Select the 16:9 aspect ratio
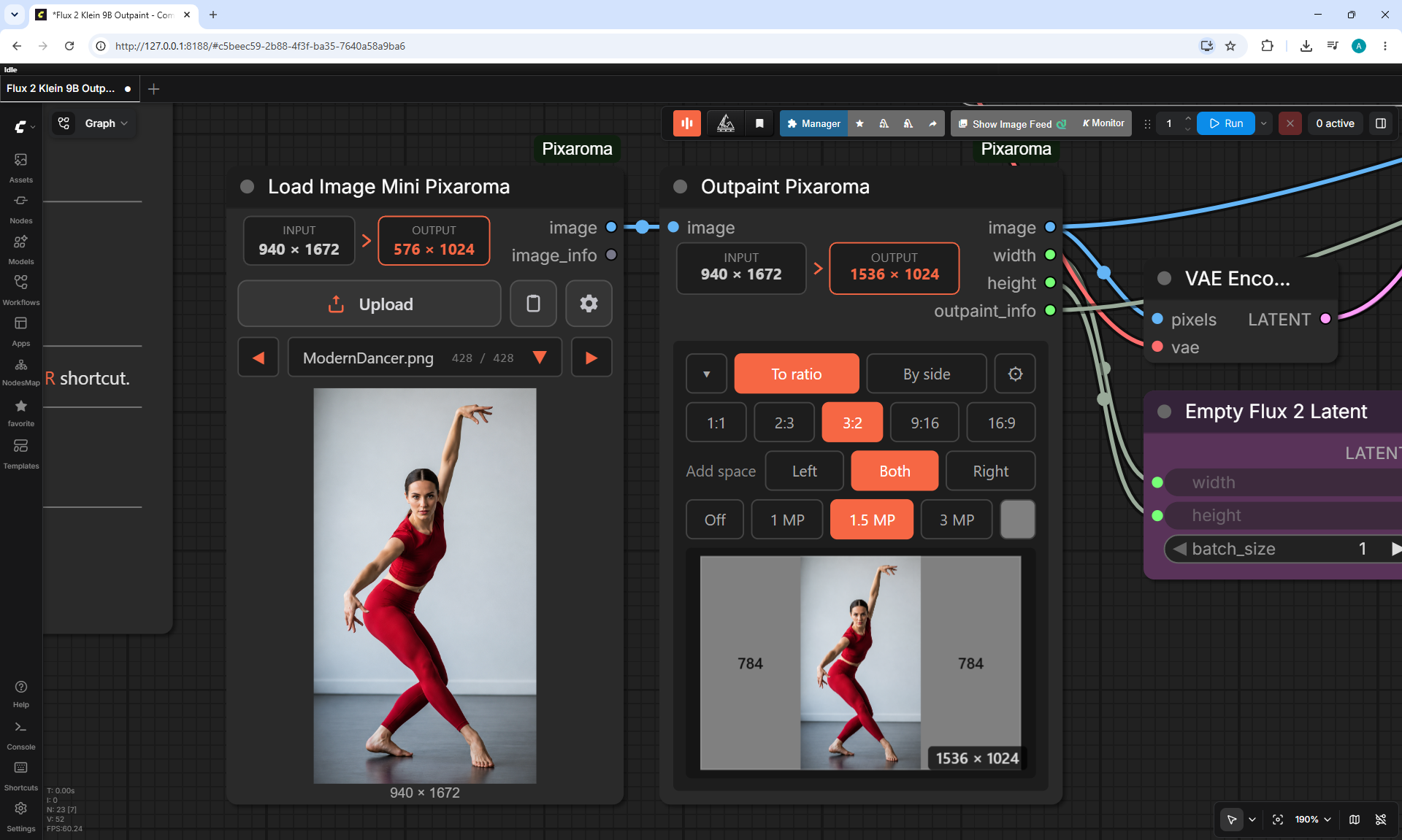Image resolution: width=1402 pixels, height=840 pixels. (1001, 423)
